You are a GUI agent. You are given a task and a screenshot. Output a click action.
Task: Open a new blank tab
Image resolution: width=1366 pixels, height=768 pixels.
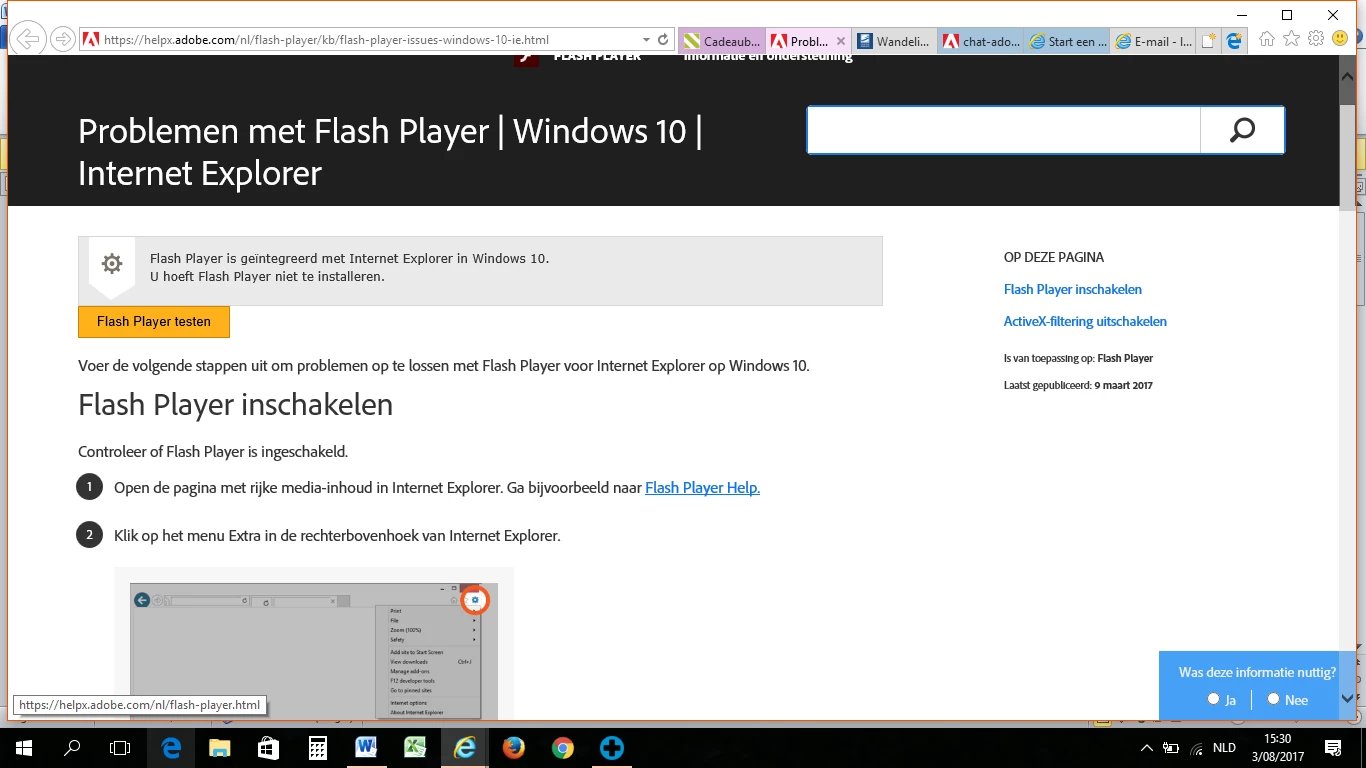[1209, 41]
